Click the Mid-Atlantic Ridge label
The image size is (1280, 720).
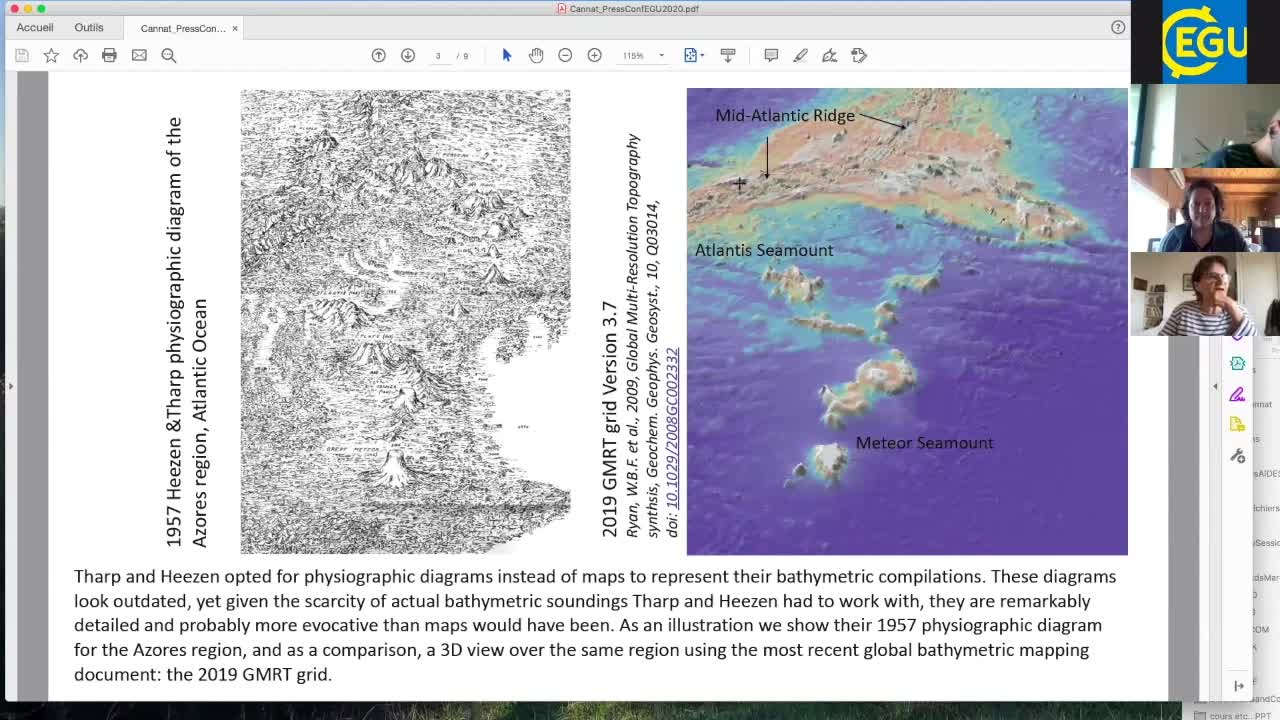coord(785,116)
